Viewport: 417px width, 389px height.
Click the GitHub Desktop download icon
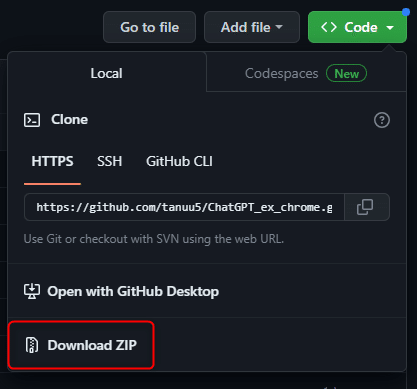[x=32, y=291]
